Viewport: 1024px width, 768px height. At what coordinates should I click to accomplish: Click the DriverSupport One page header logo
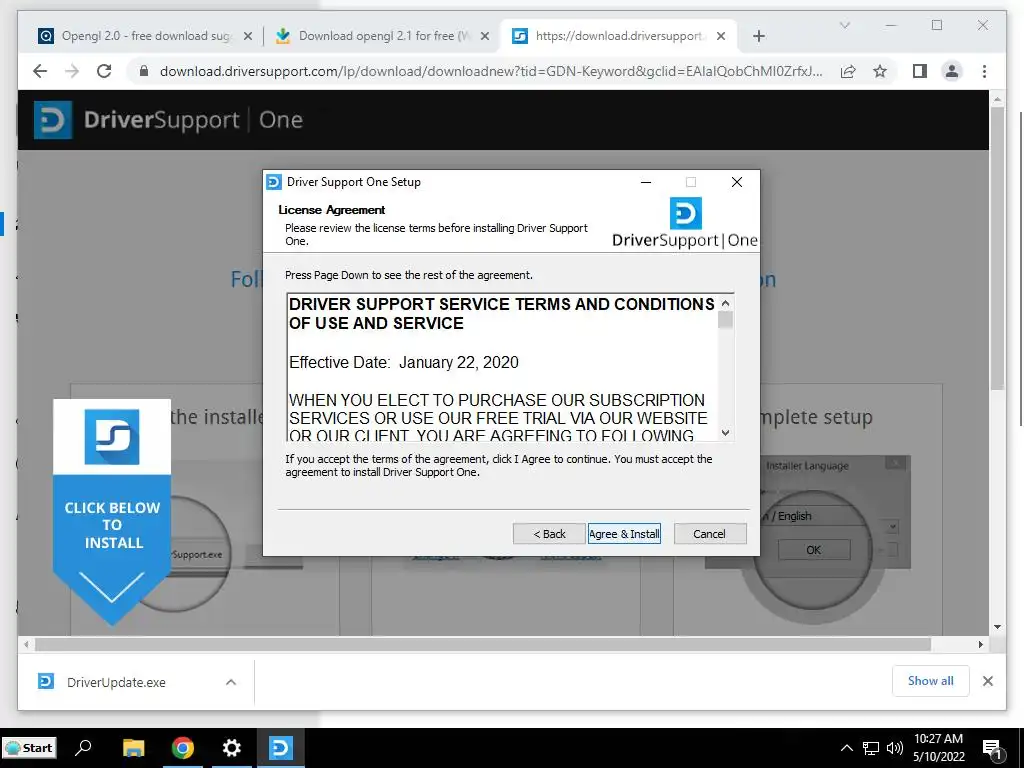168,120
